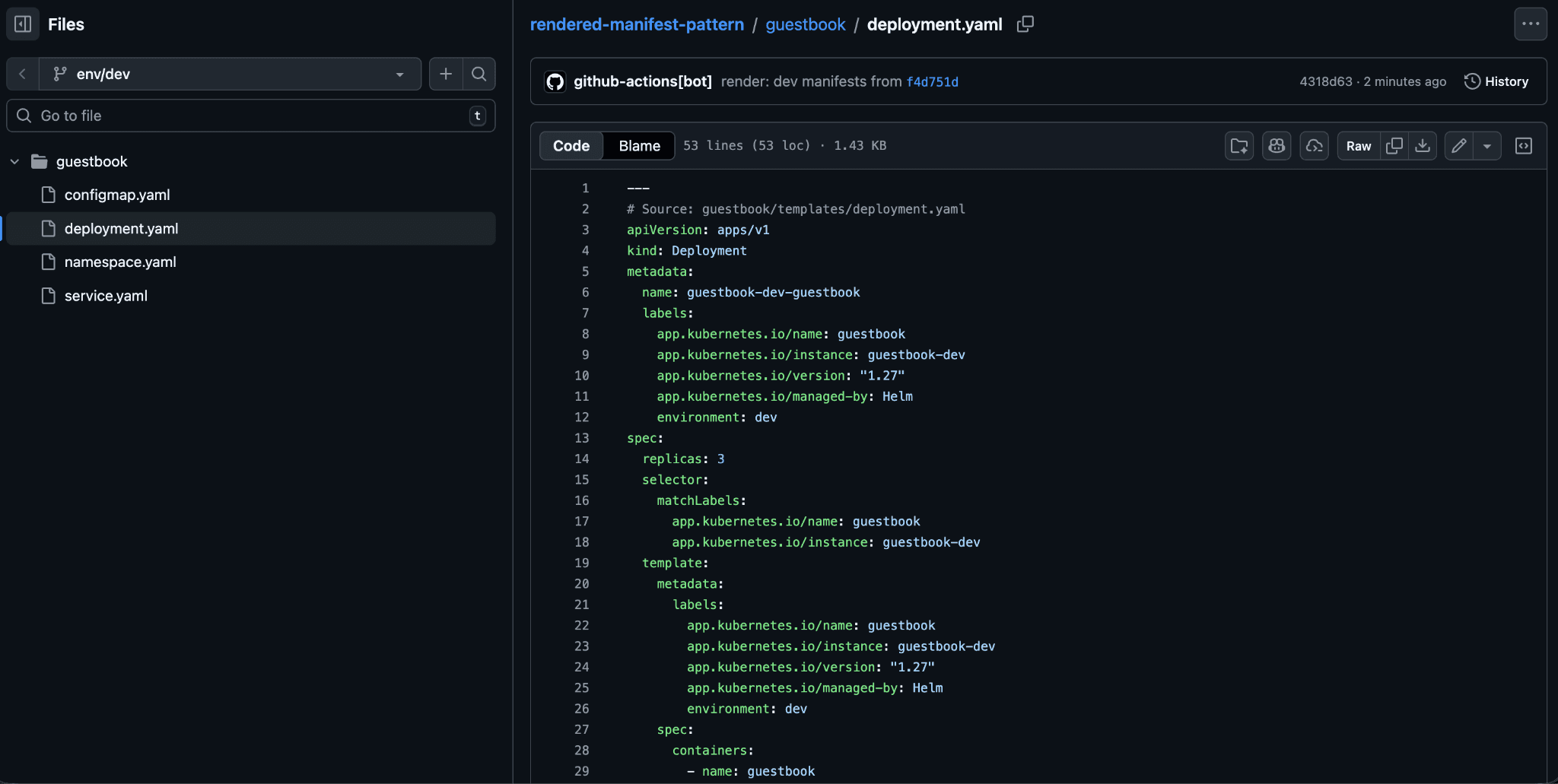
Task: Go to rendered-manifest-pattern repository root
Action: [637, 24]
